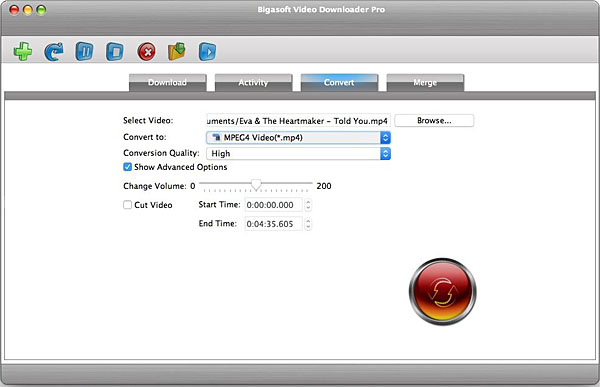Open the Merge tab
Viewport: 600px width, 387px height.
tap(425, 83)
